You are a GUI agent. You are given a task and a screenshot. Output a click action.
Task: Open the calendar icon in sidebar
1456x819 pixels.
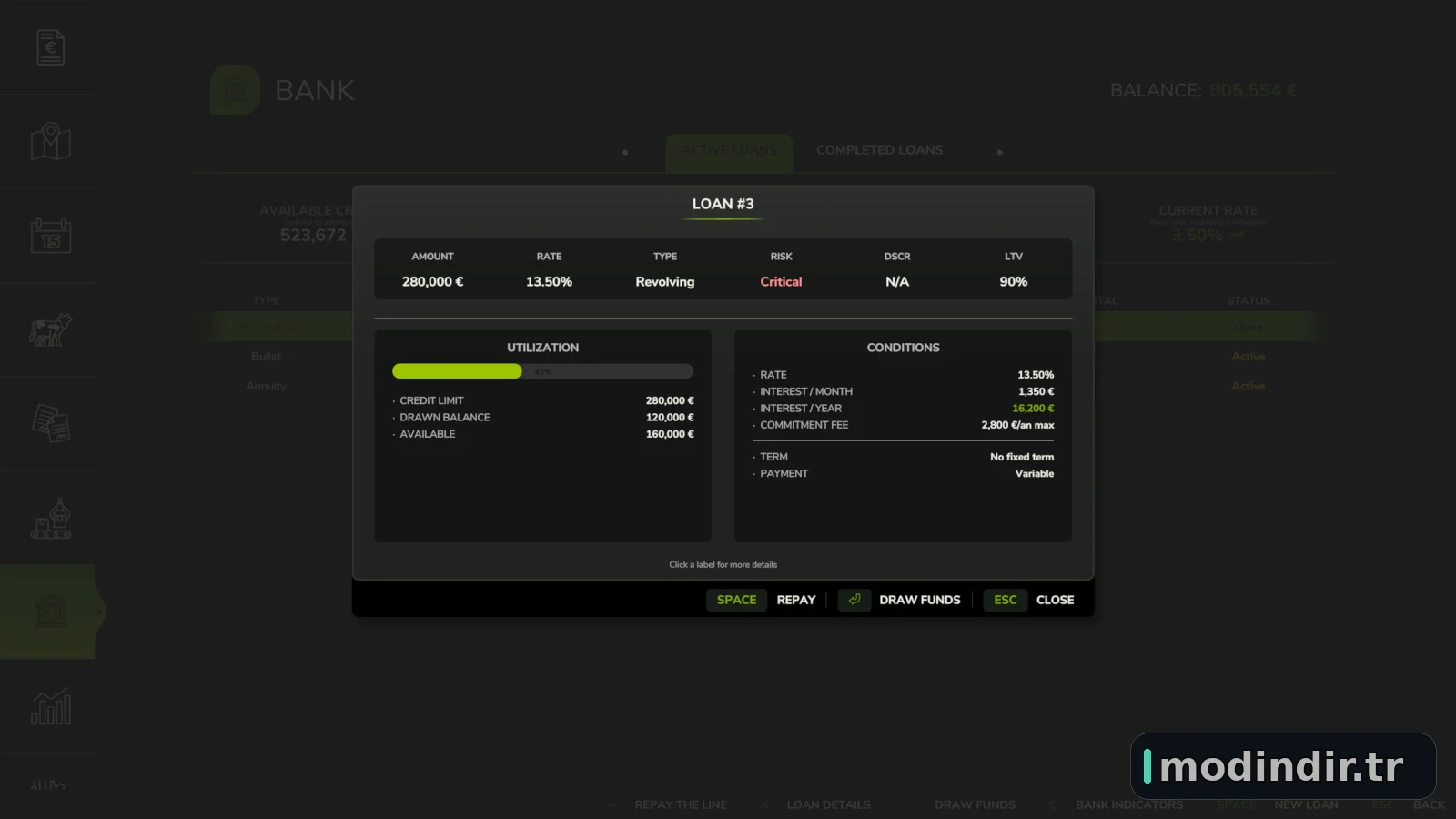point(51,236)
